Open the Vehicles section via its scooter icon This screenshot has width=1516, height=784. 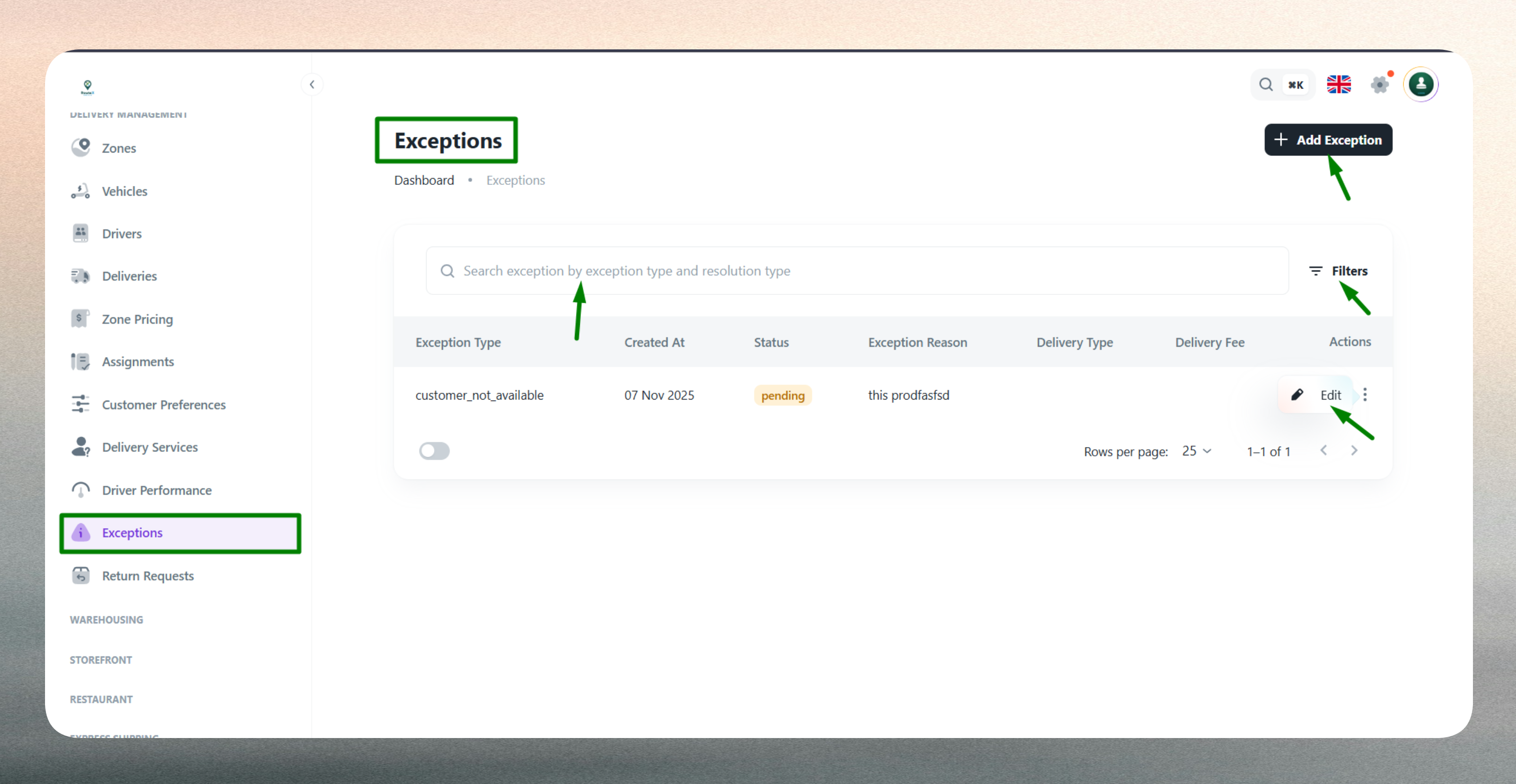click(x=81, y=191)
